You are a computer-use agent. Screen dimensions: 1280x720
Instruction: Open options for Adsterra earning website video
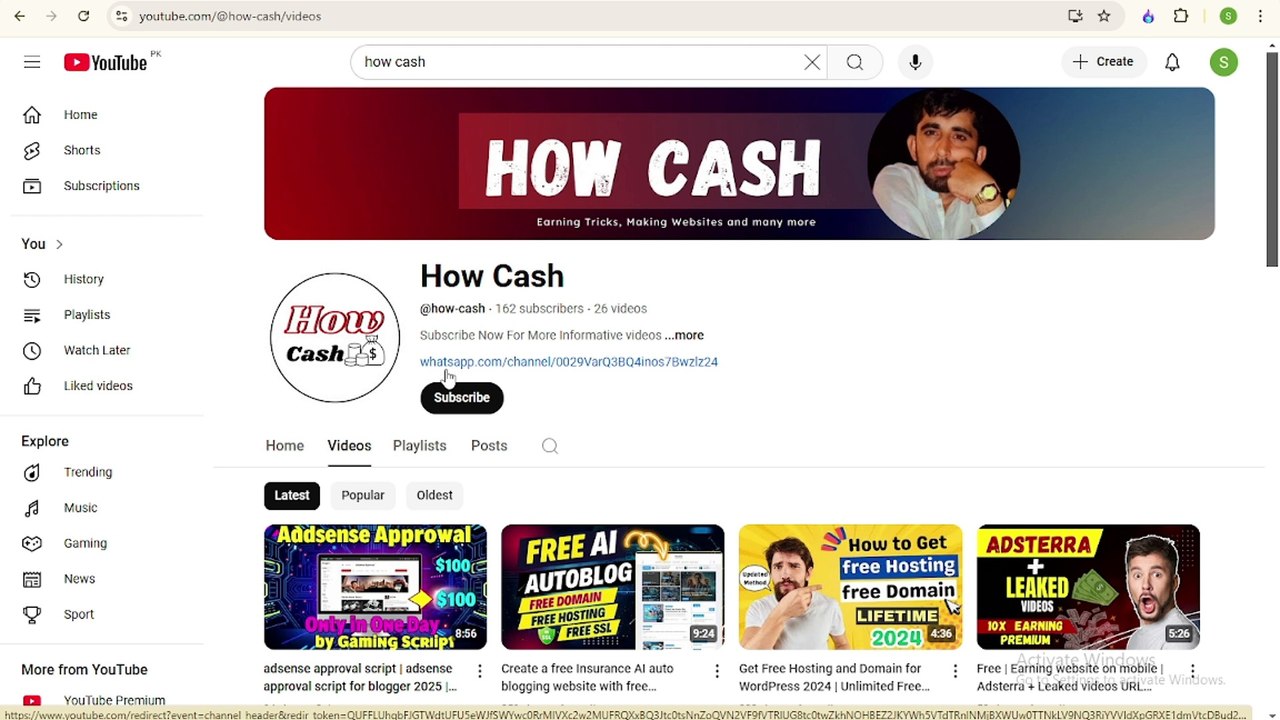(x=1192, y=671)
